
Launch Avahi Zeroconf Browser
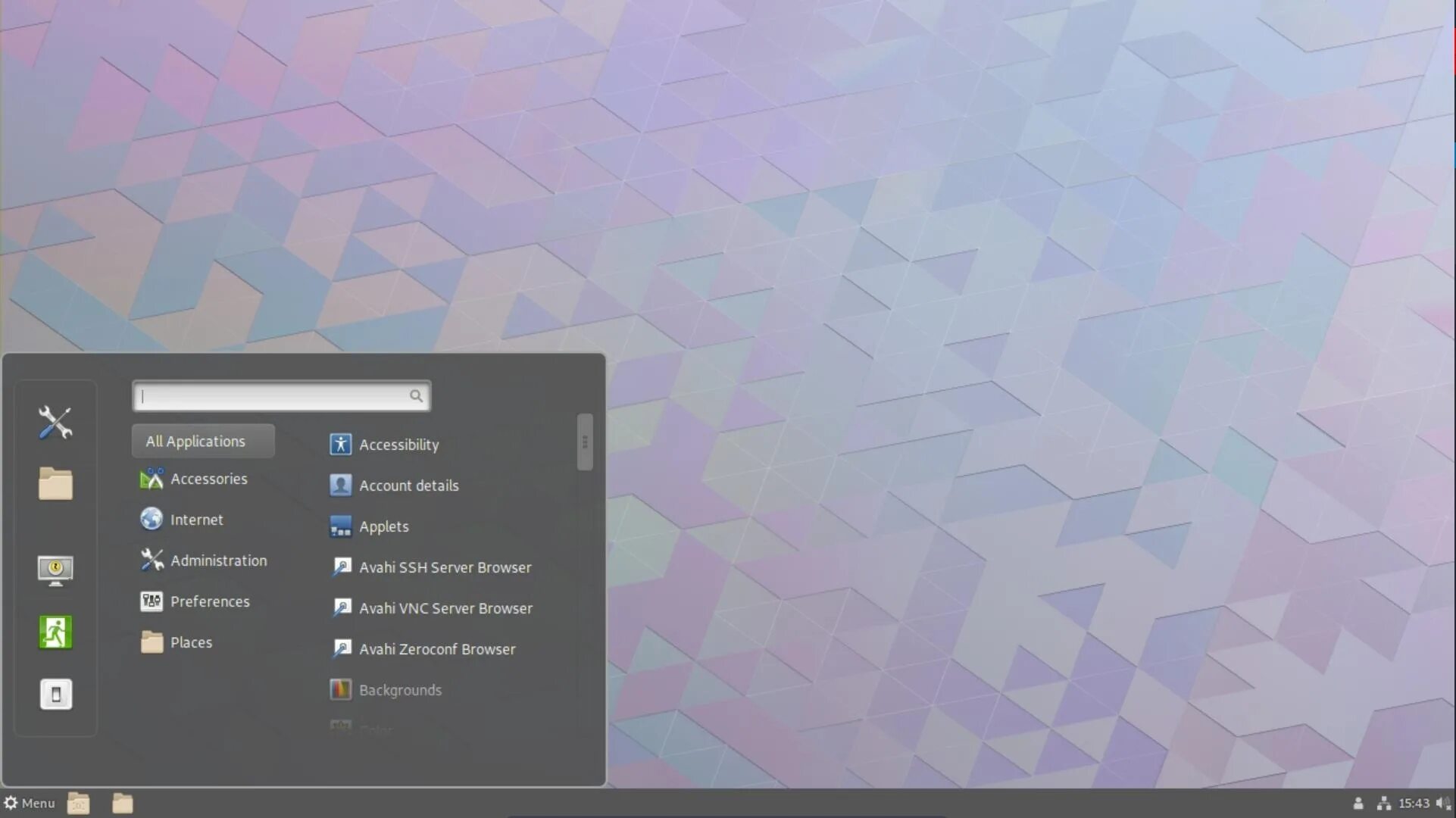[x=437, y=649]
